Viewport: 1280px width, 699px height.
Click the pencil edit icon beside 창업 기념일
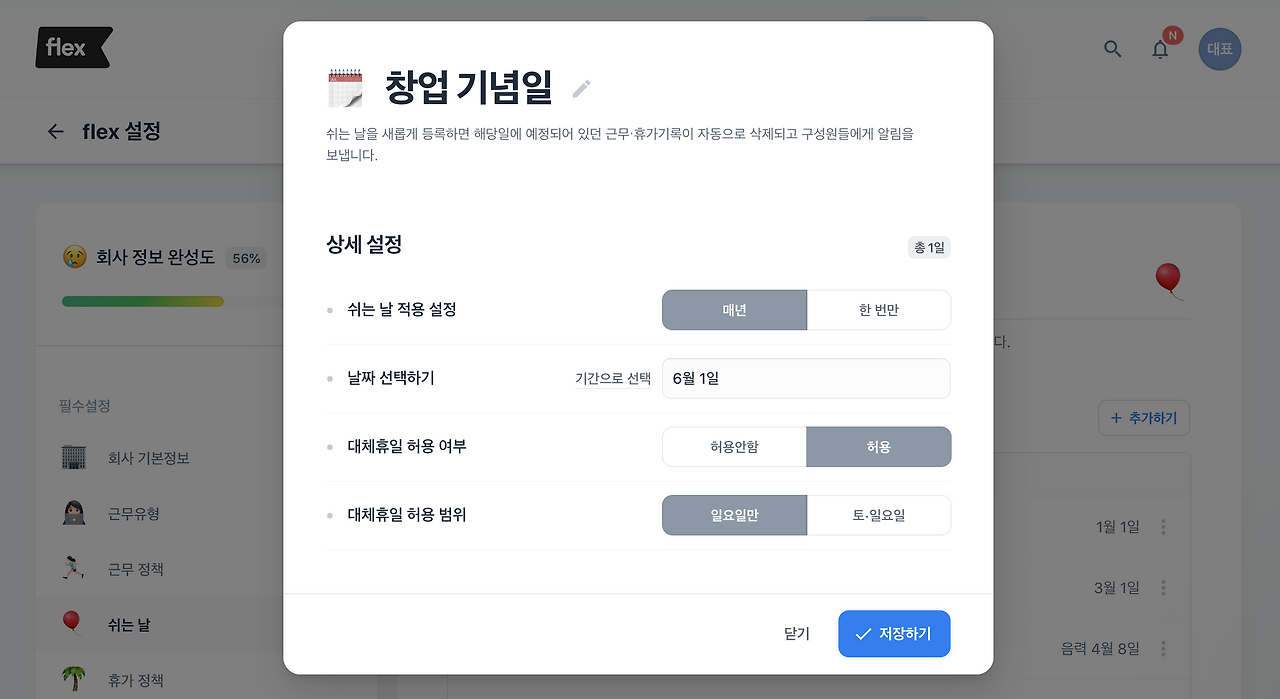pyautogui.click(x=582, y=89)
